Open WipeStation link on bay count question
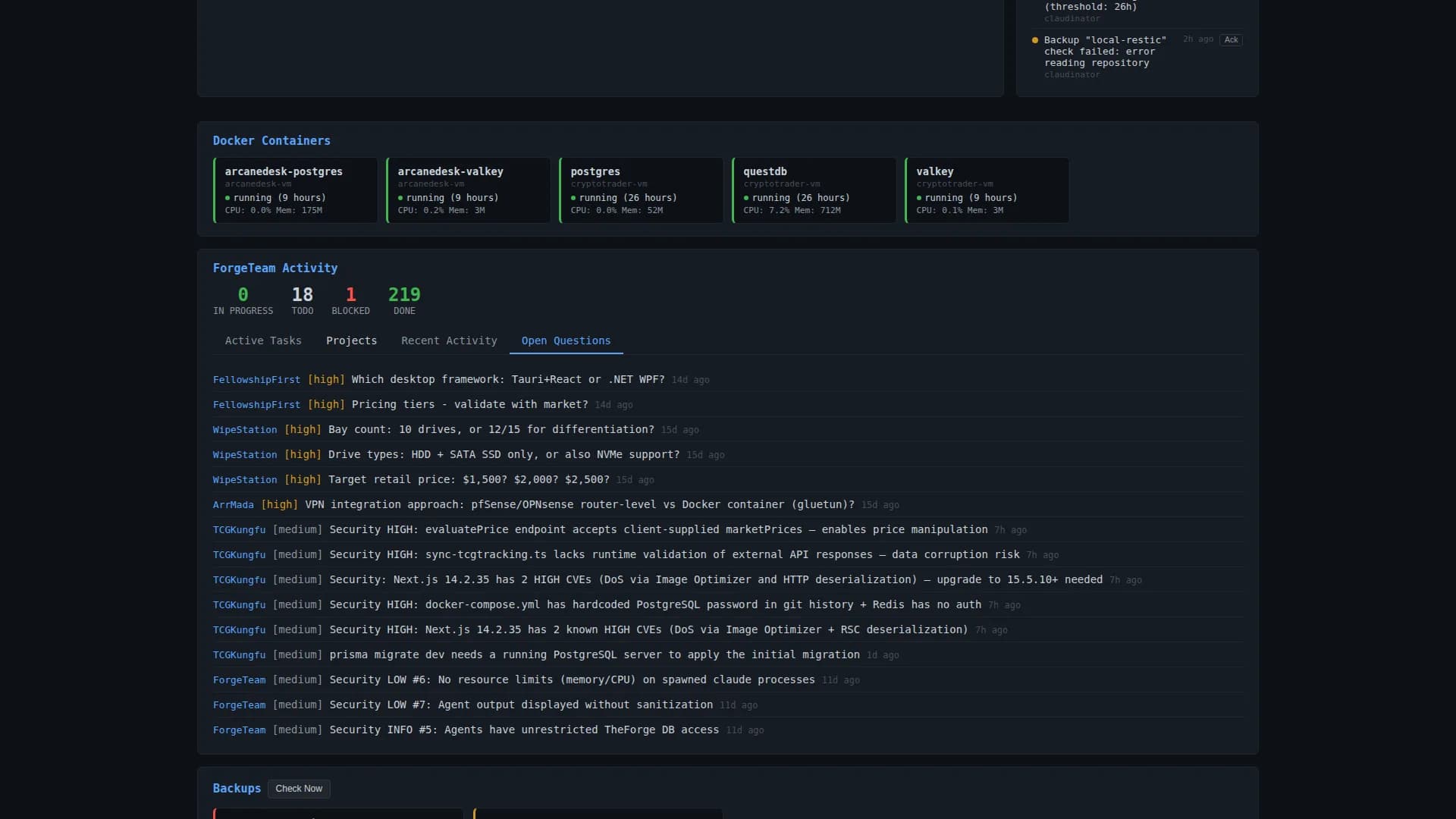Viewport: 1456px width, 819px height. (x=245, y=429)
